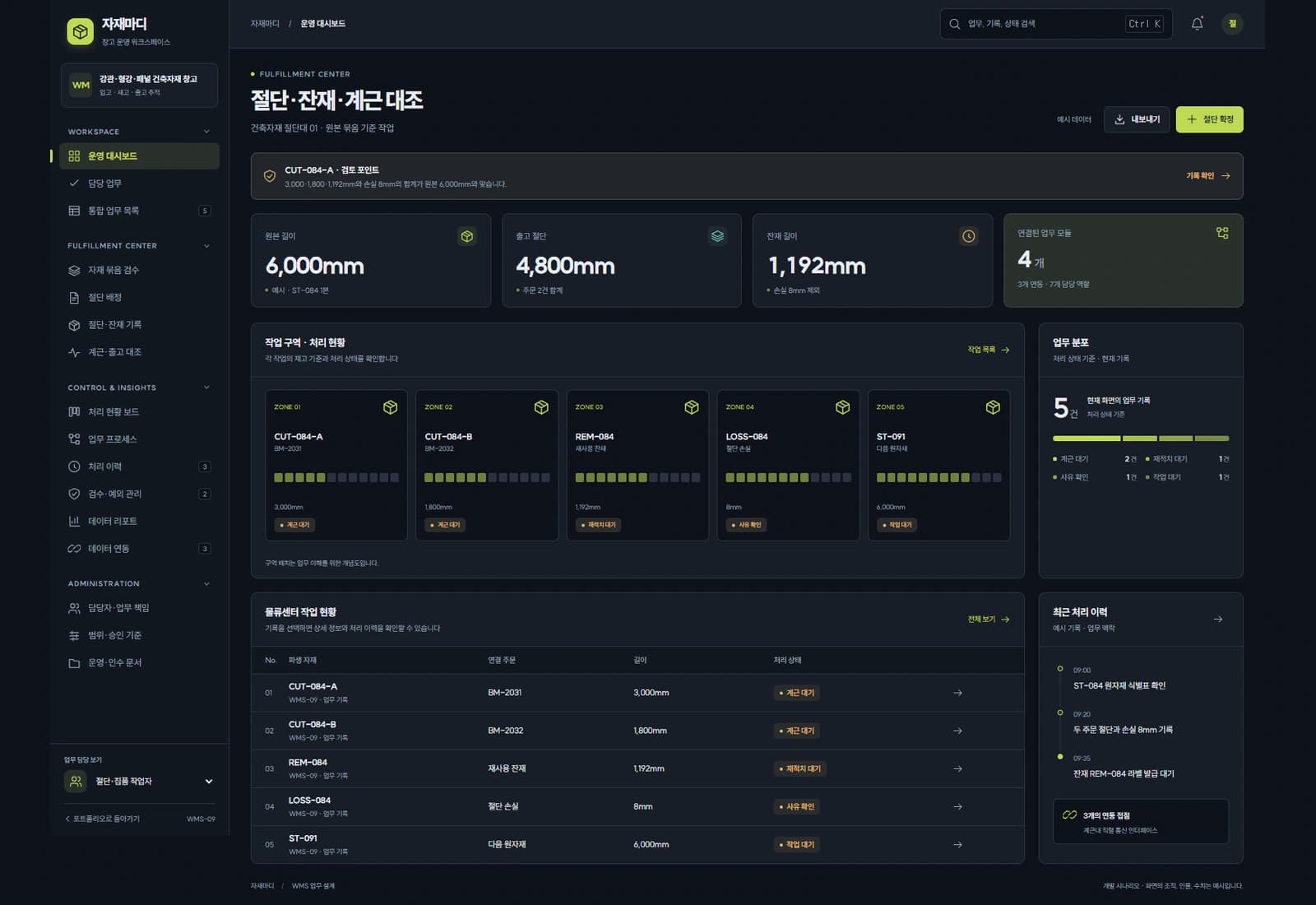Click the cube icon in ZONE 03 card
This screenshot has width=1316, height=905.
(x=692, y=407)
